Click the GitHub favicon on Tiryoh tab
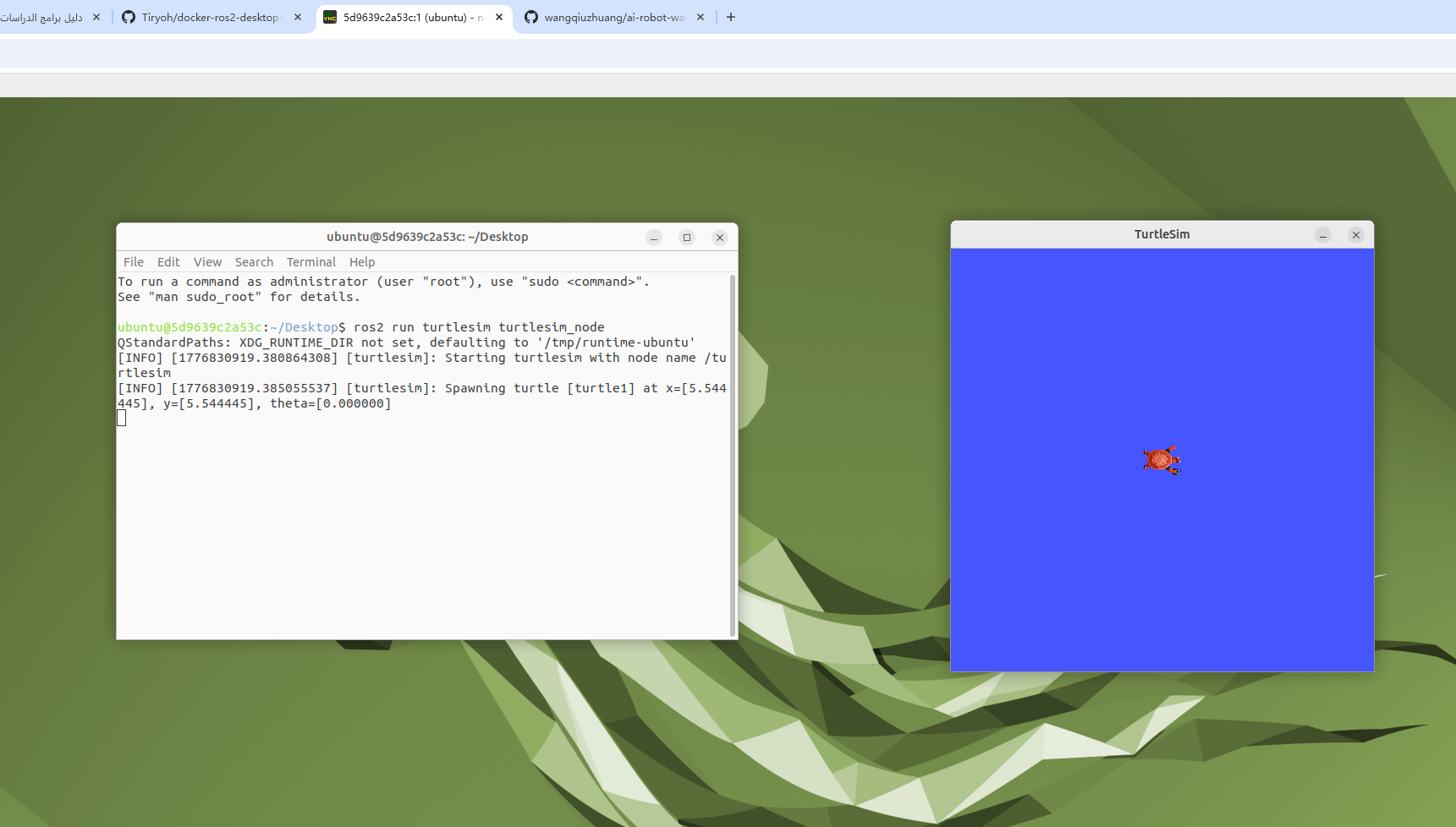Image resolution: width=1456 pixels, height=827 pixels. 129,17
